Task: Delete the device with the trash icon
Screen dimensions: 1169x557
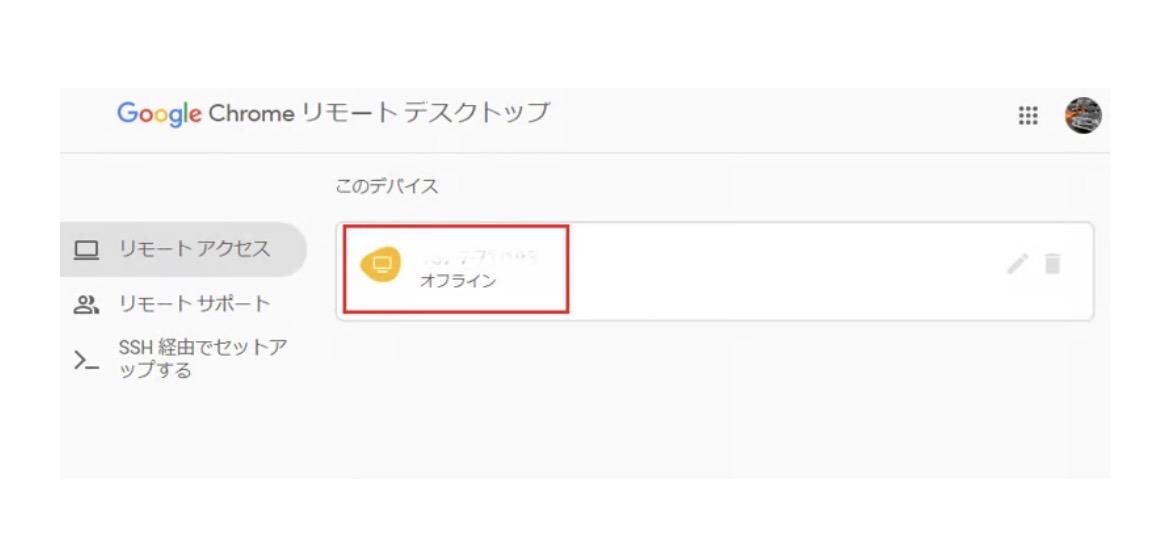Action: click(x=1052, y=264)
